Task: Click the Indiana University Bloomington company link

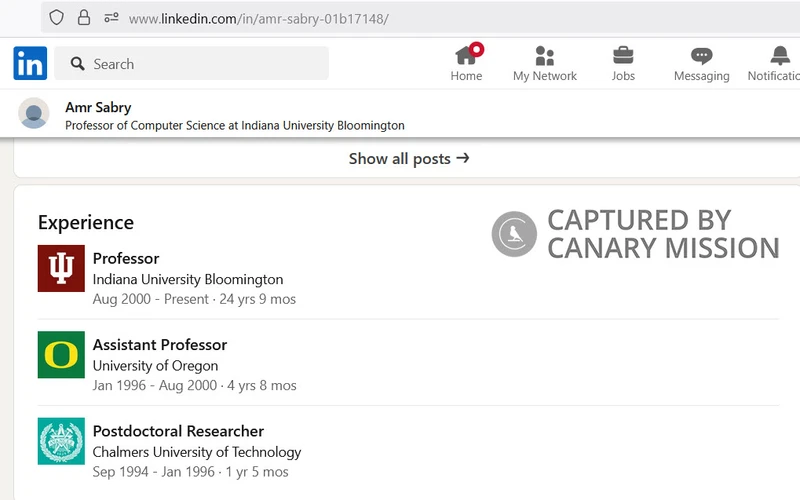Action: [188, 279]
